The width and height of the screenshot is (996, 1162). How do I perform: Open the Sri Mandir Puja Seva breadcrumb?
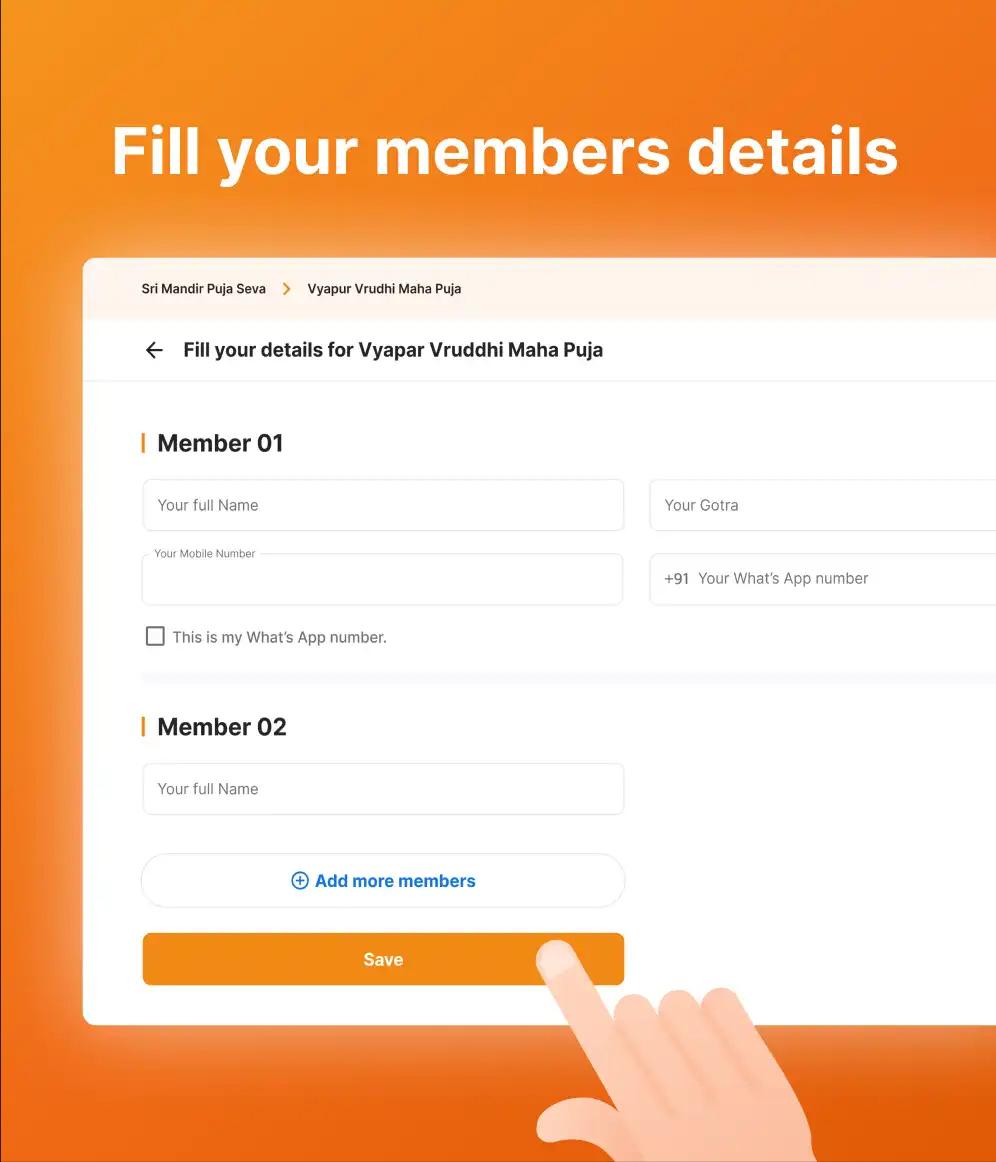coord(204,289)
